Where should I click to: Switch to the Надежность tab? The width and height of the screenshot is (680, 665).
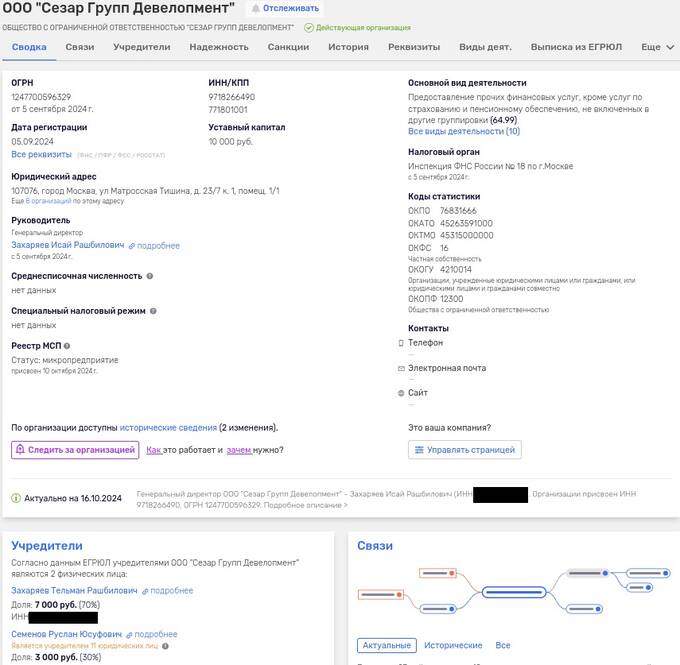coord(219,47)
